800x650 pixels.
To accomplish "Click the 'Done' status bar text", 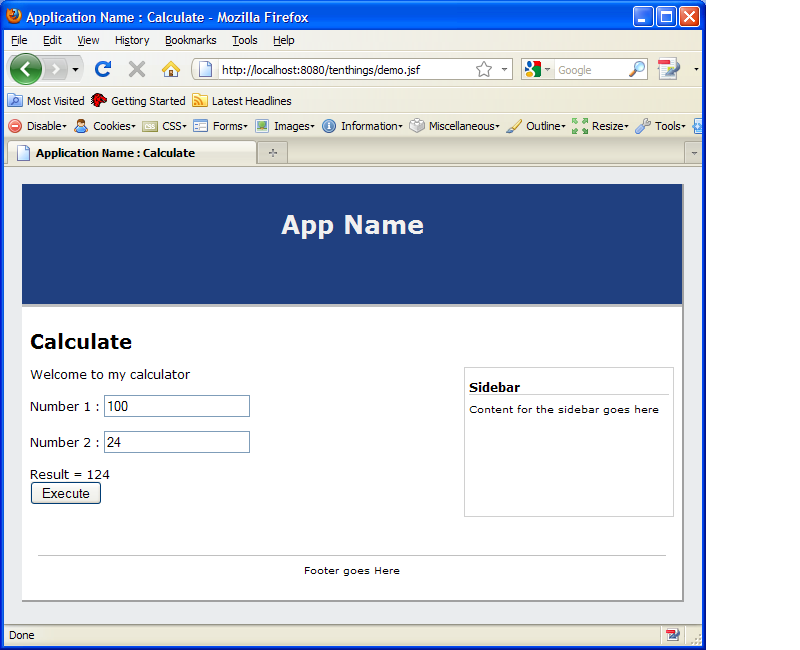I will [x=21, y=635].
